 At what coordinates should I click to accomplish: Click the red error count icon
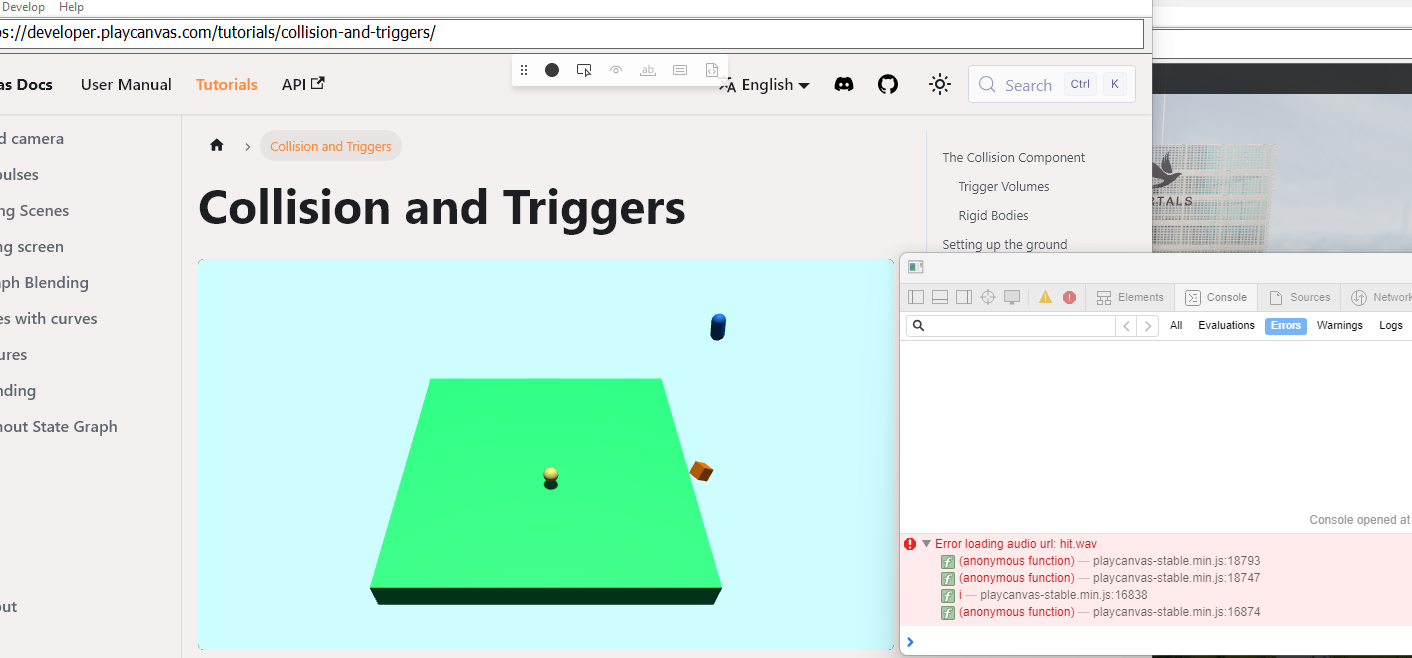coord(1069,297)
